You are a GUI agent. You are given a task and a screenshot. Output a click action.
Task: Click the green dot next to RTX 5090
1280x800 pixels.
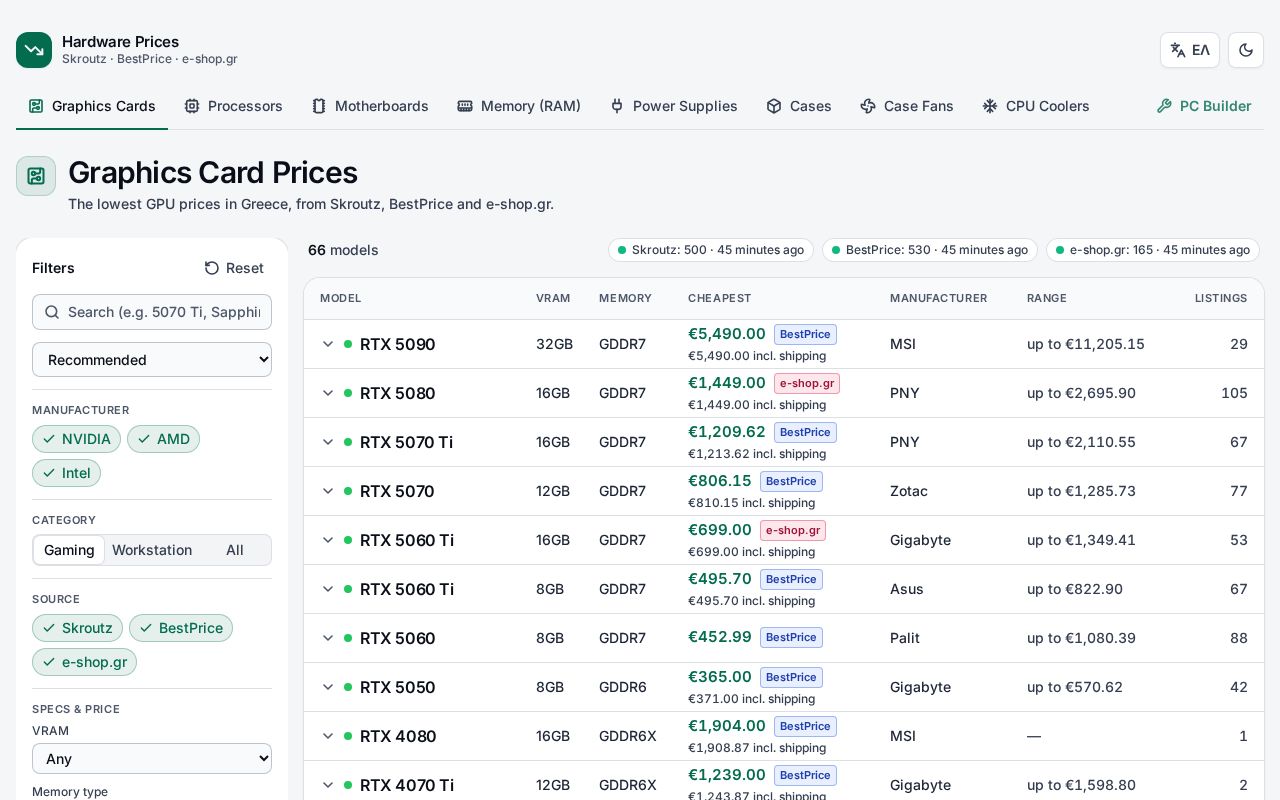point(348,344)
